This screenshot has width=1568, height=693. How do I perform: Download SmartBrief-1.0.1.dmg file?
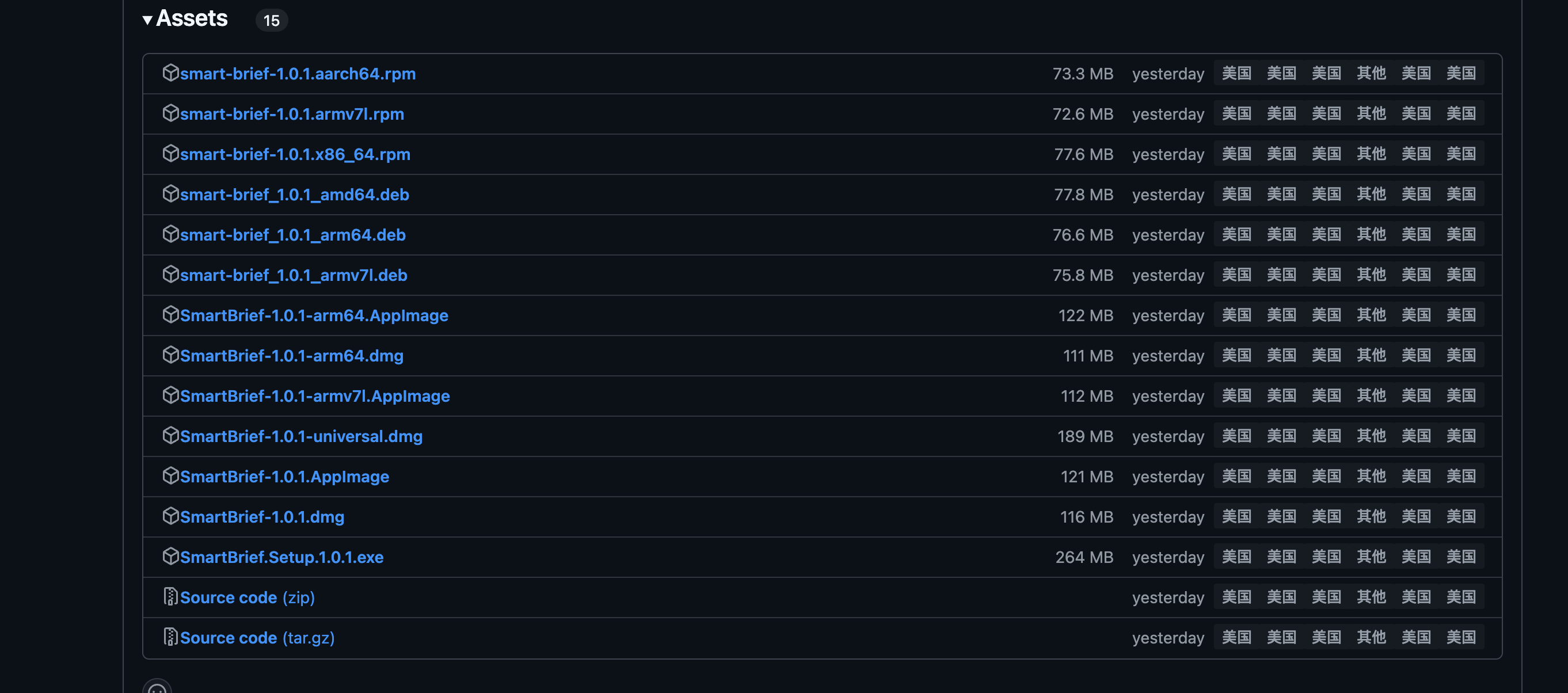click(262, 516)
